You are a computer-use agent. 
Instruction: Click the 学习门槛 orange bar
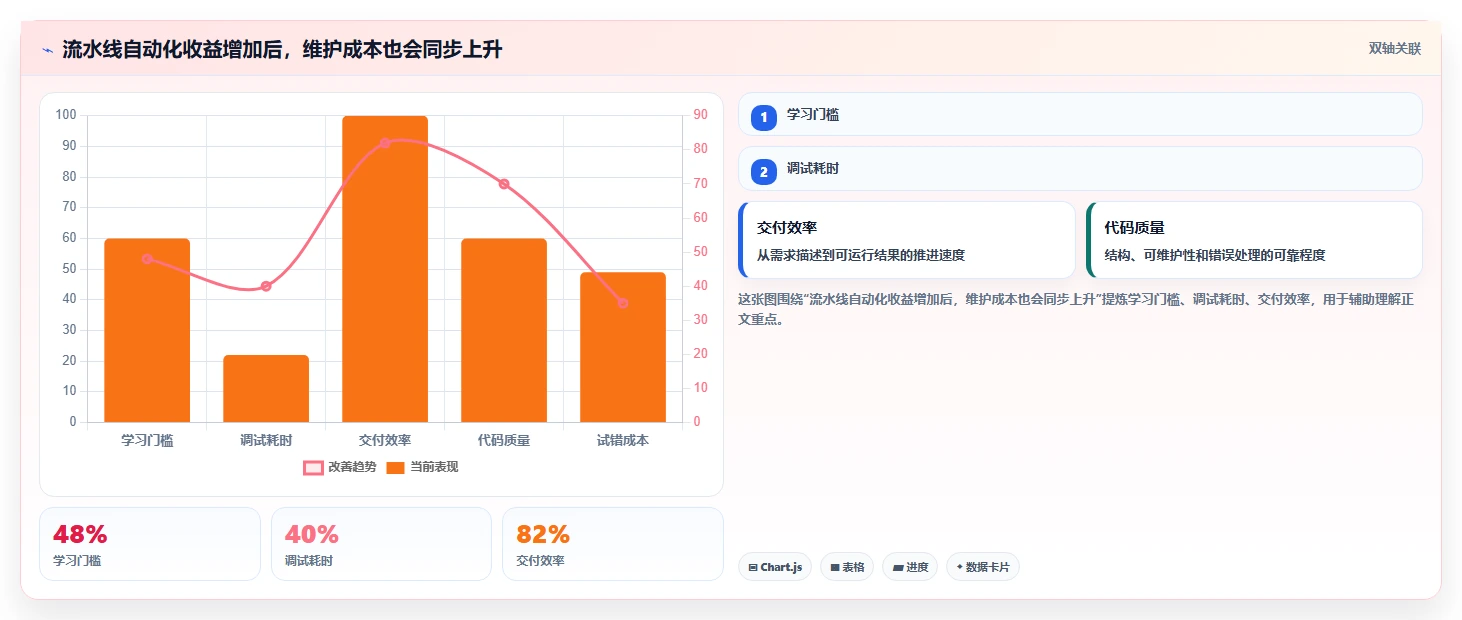(x=147, y=330)
